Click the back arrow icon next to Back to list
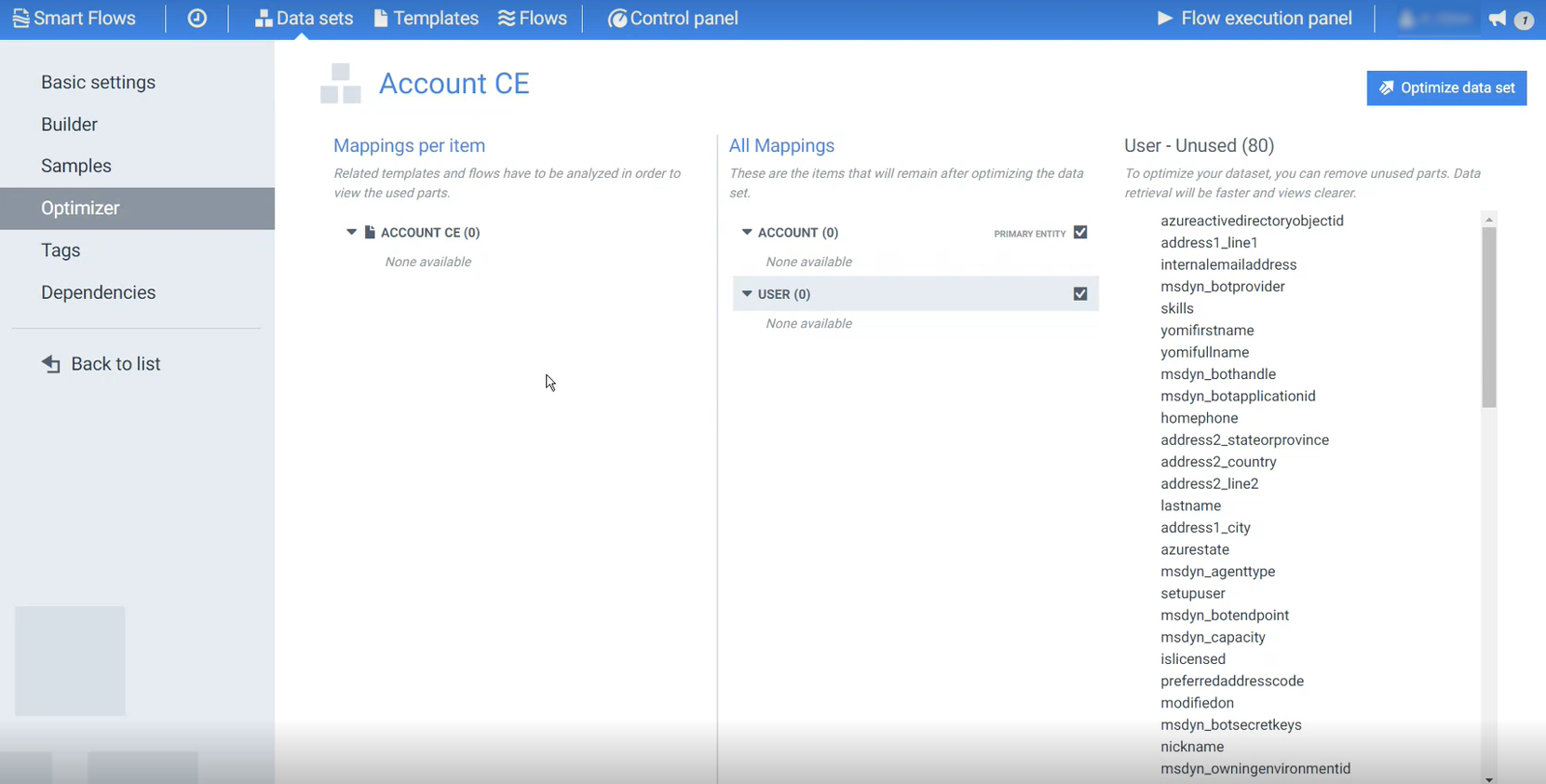This screenshot has height=784, width=1546. pyautogui.click(x=51, y=364)
